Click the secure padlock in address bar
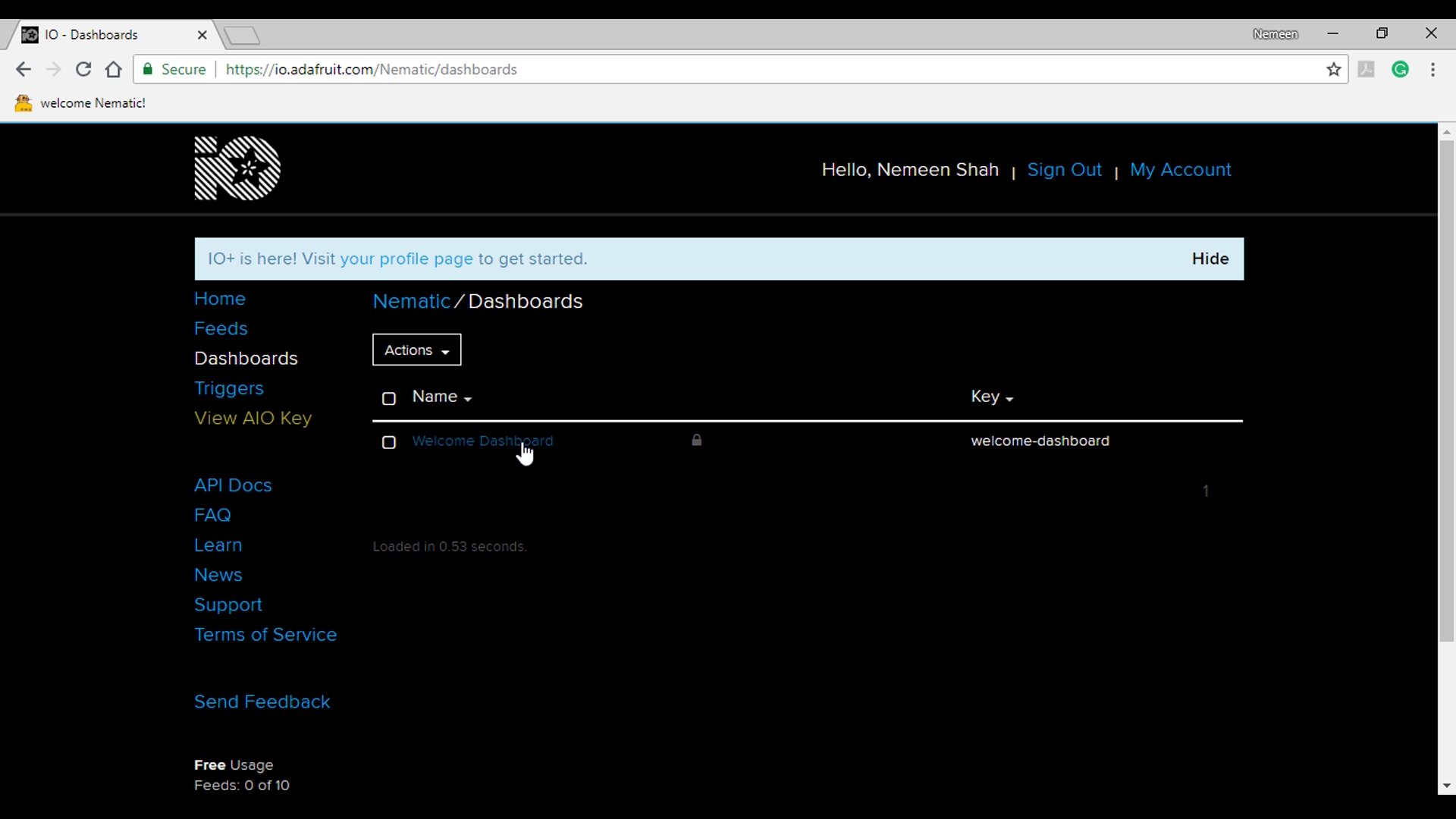 148,70
